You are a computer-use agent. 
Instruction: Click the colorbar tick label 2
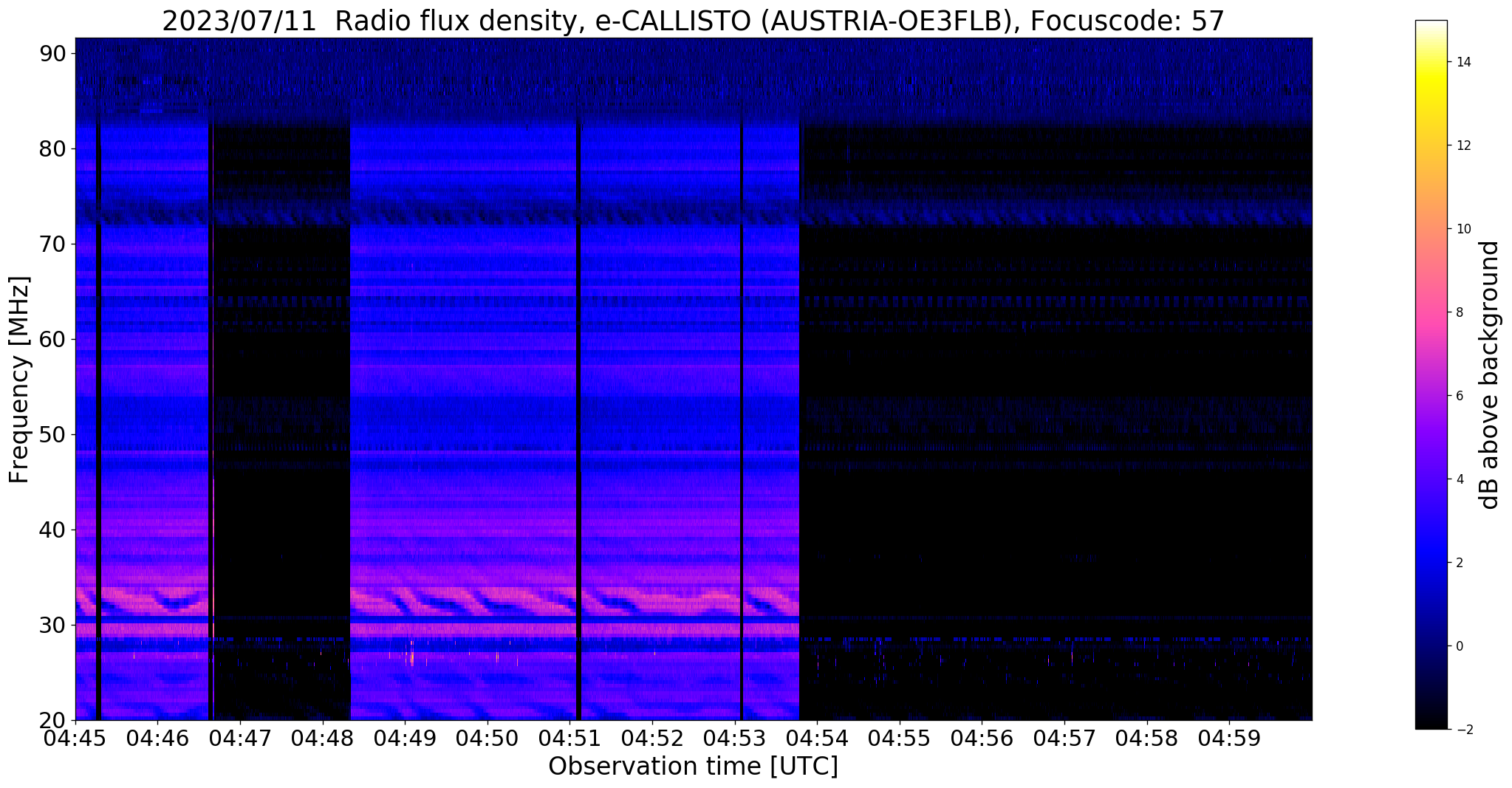point(1458,563)
